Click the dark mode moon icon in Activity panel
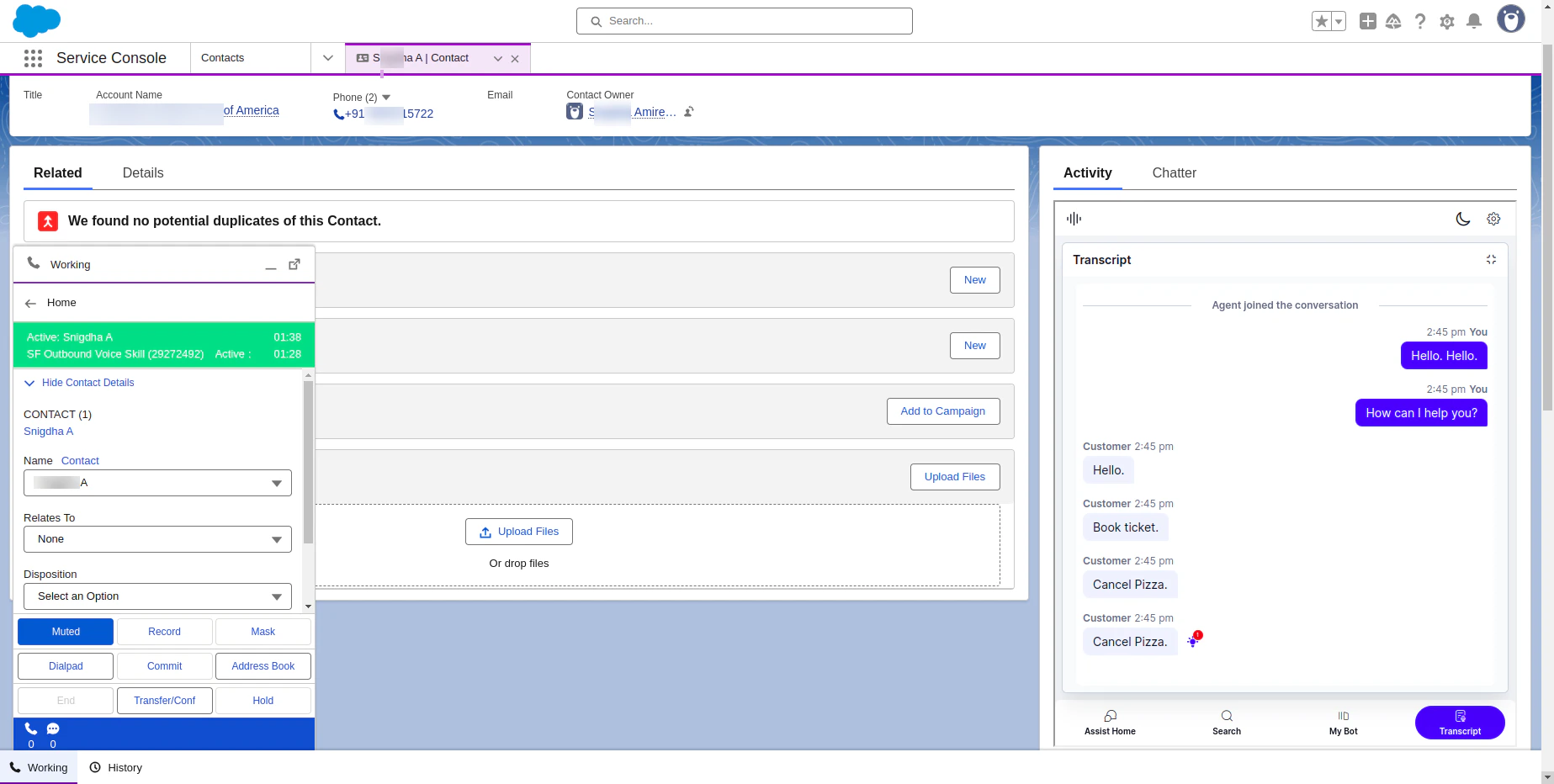 point(1463,218)
